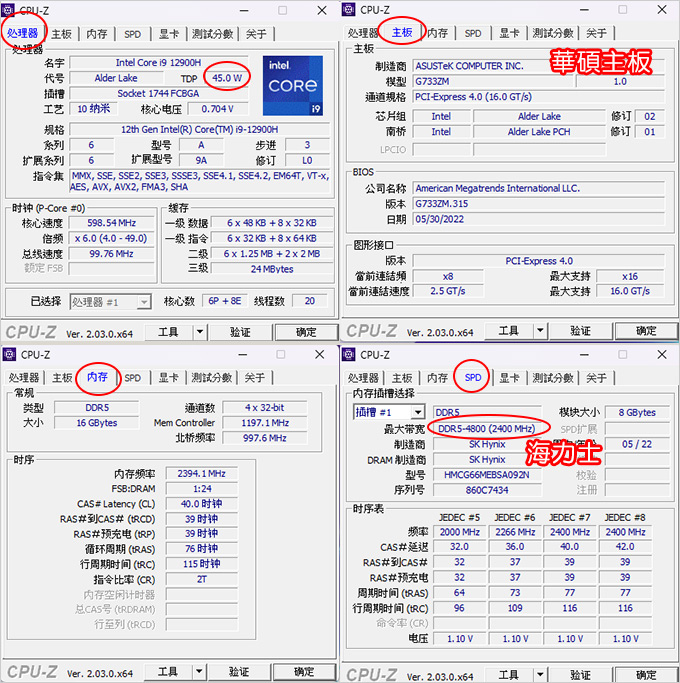Expand the 工具 arrow in the mainboard window

coord(540,331)
